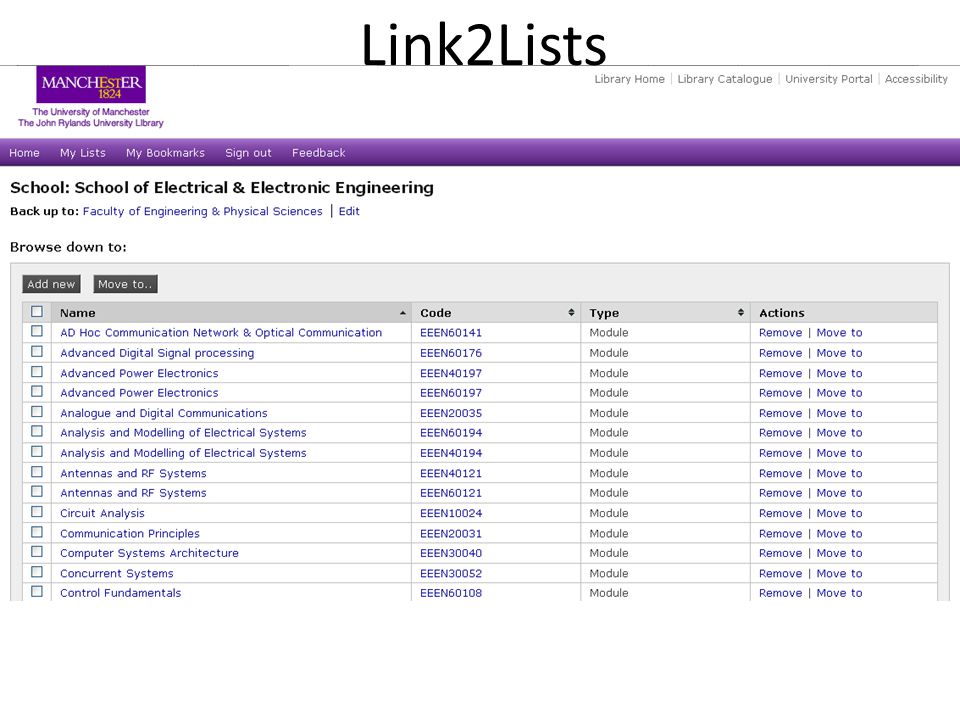The width and height of the screenshot is (960, 720).
Task: Open the Library Home link
Action: coord(629,79)
